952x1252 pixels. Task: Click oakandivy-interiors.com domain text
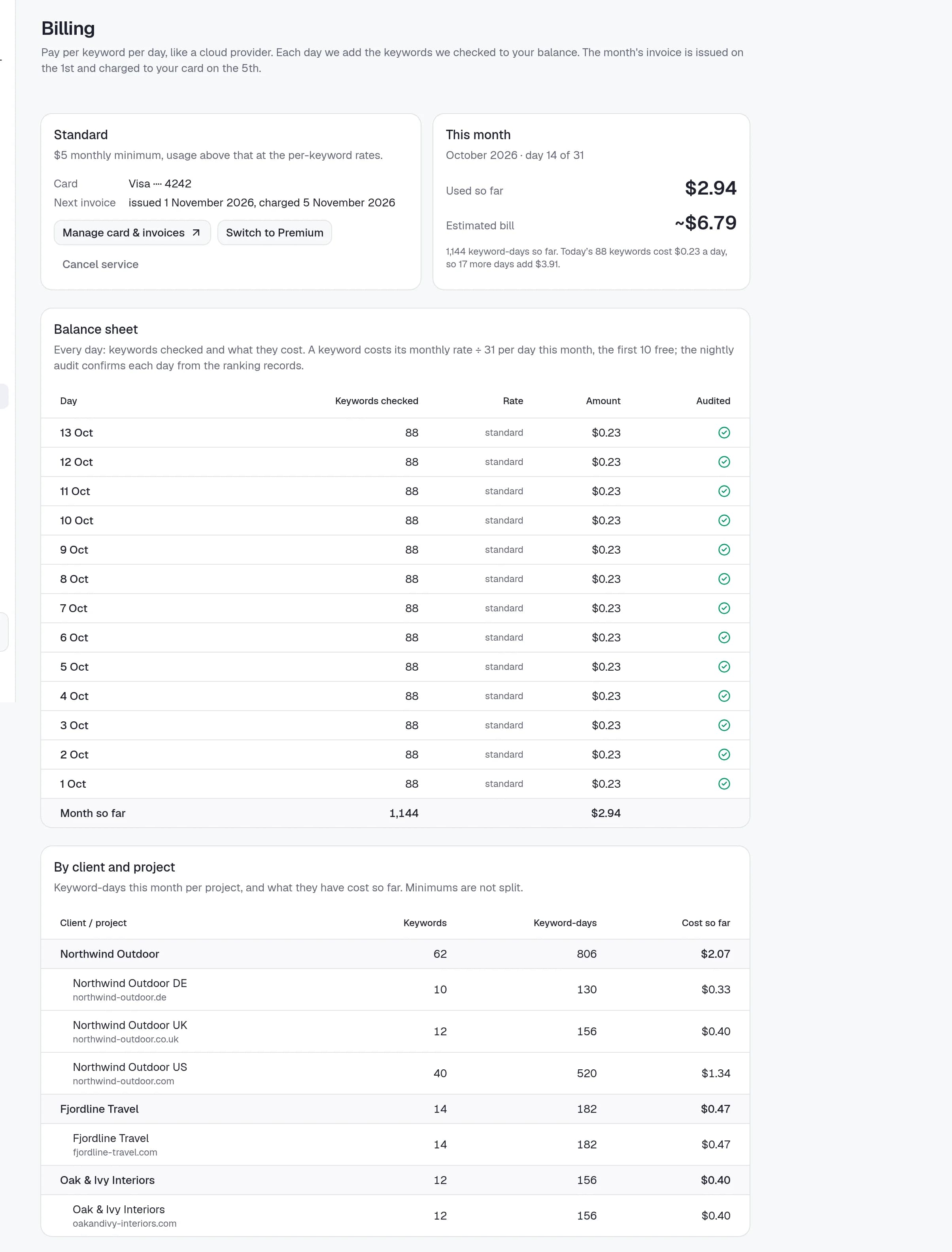[125, 1223]
